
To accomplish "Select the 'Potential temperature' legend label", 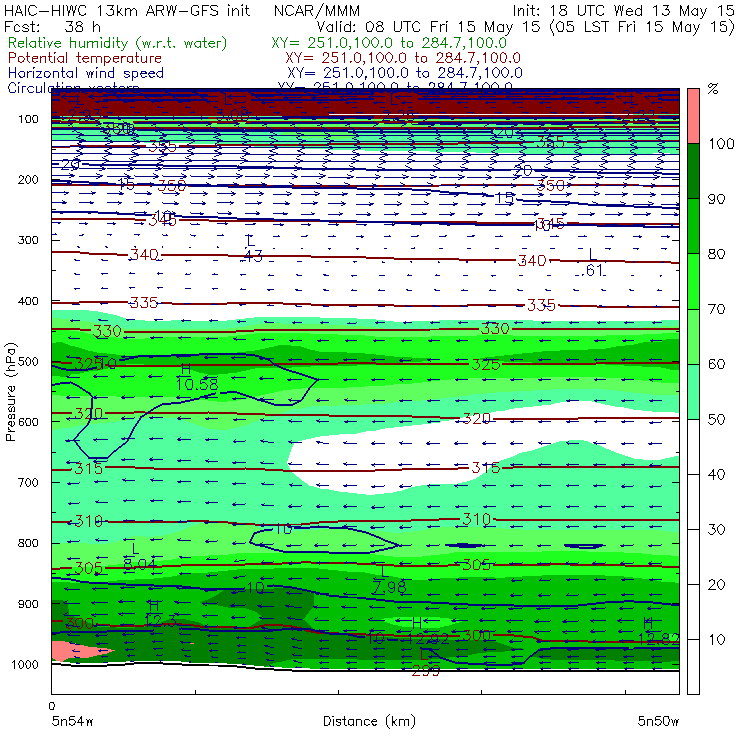I will pos(85,58).
